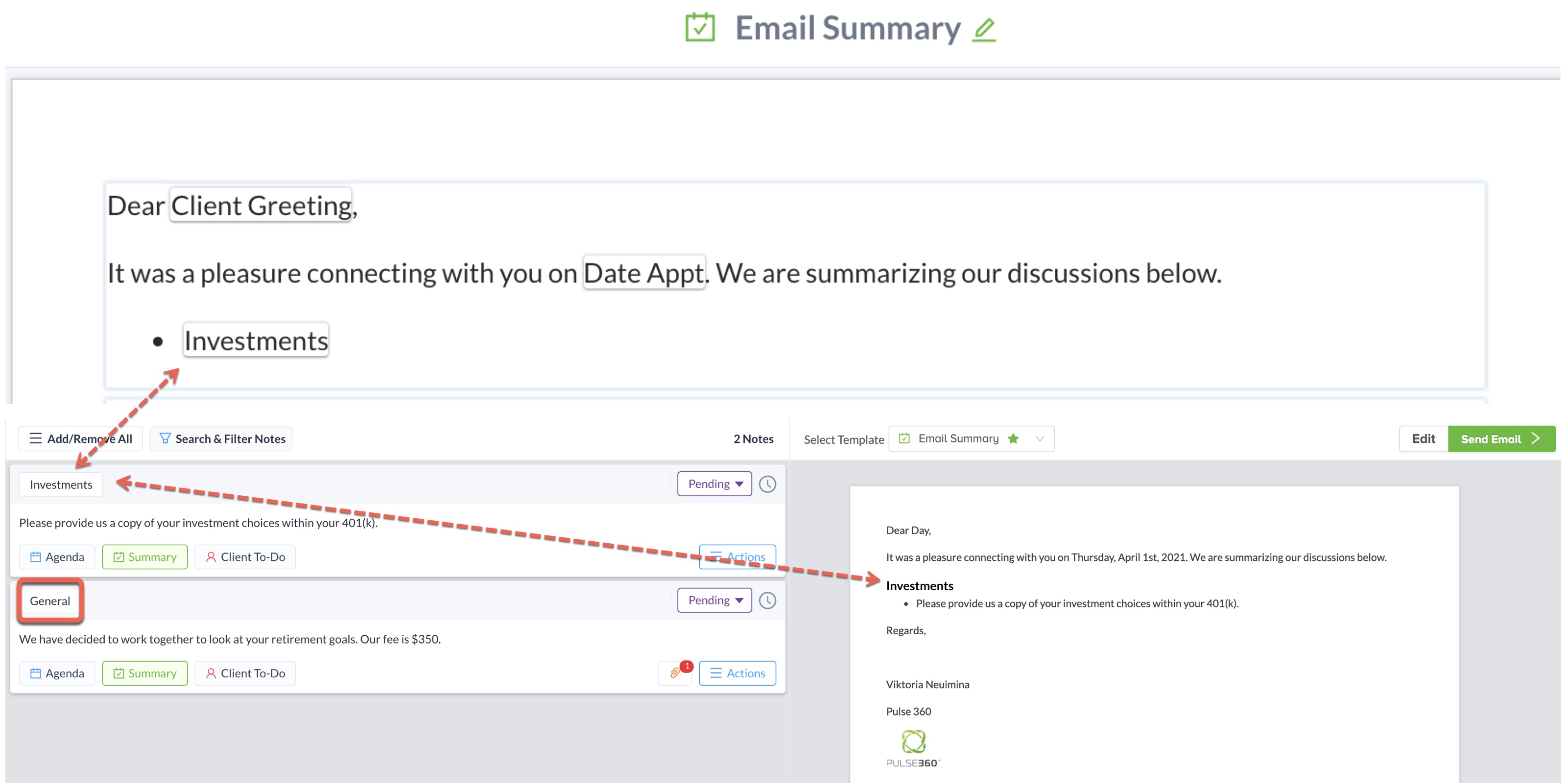Image resolution: width=1567 pixels, height=784 pixels.
Task: Click the pencil icon beside Email Summary title
Action: pos(984,29)
